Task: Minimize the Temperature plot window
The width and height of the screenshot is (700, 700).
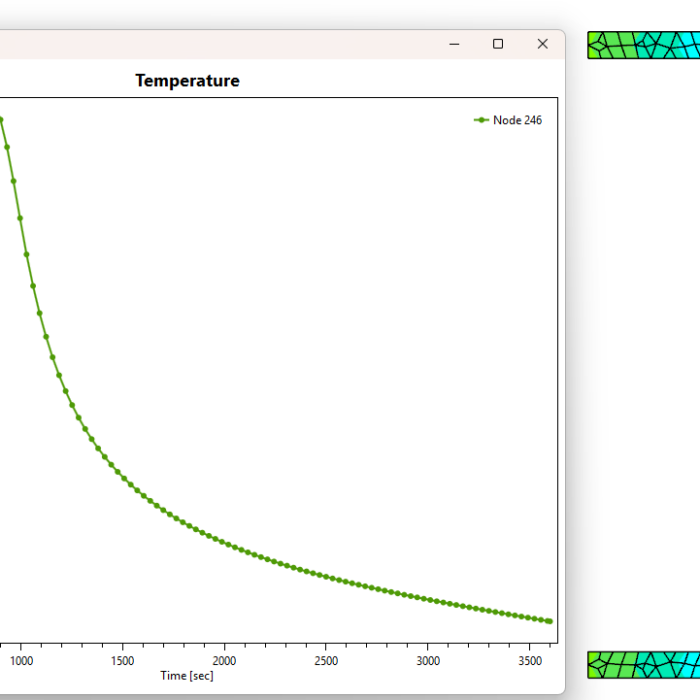Action: [x=454, y=44]
